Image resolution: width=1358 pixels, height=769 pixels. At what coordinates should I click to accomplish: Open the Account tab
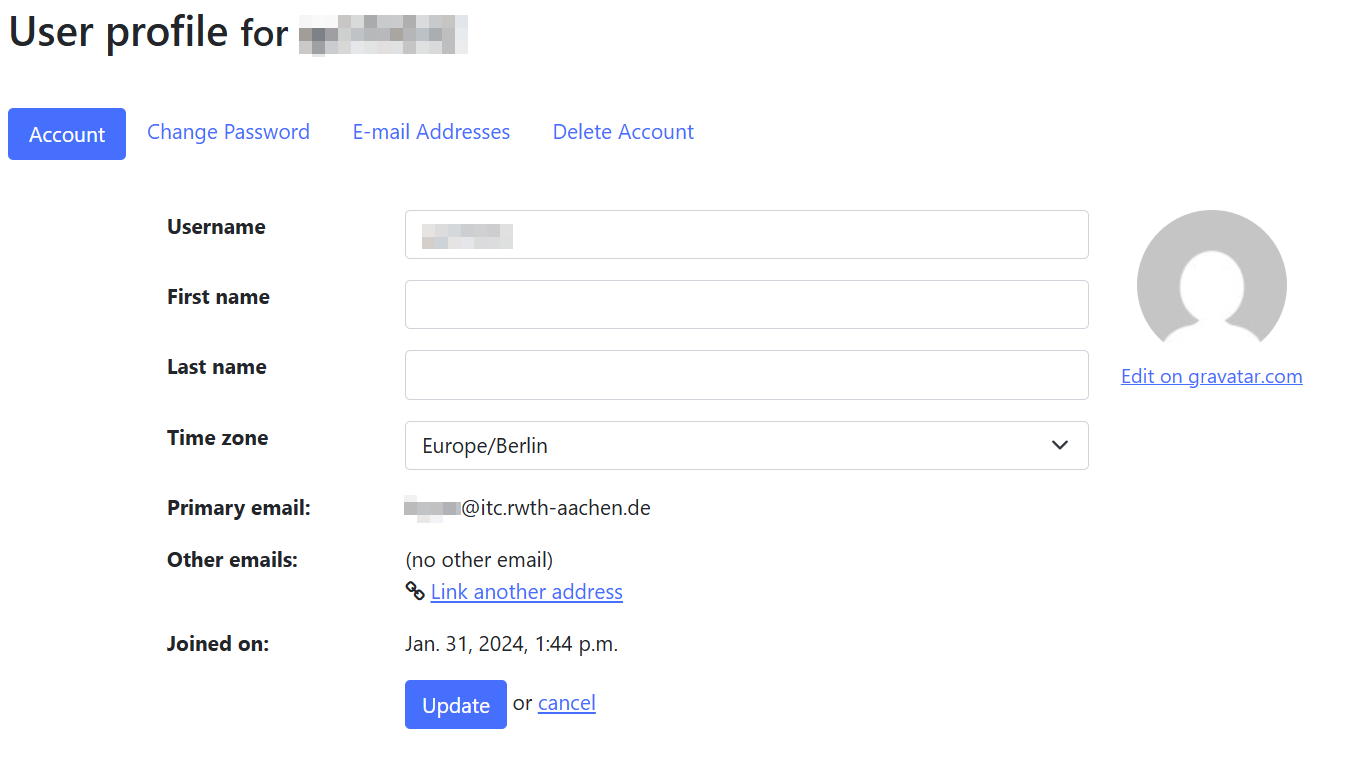[66, 133]
